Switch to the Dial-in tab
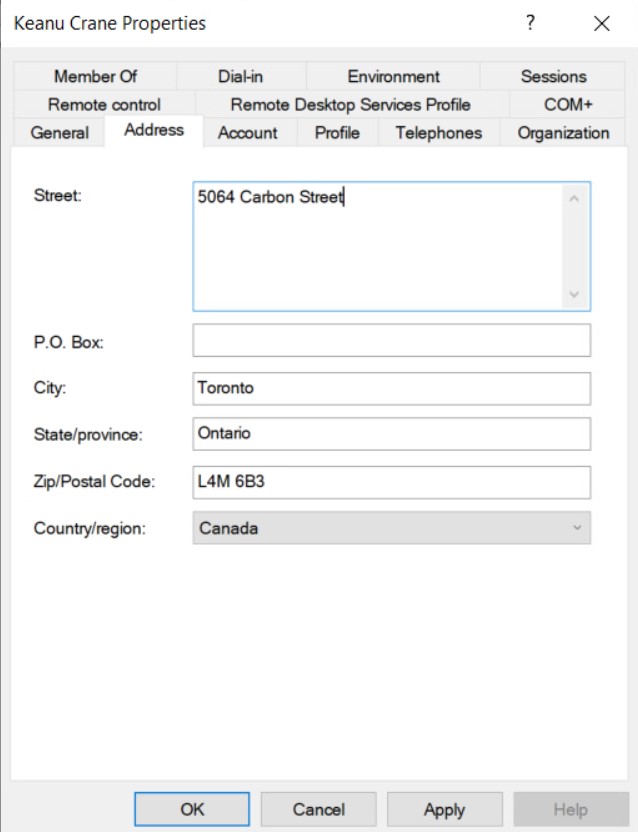 click(x=240, y=76)
